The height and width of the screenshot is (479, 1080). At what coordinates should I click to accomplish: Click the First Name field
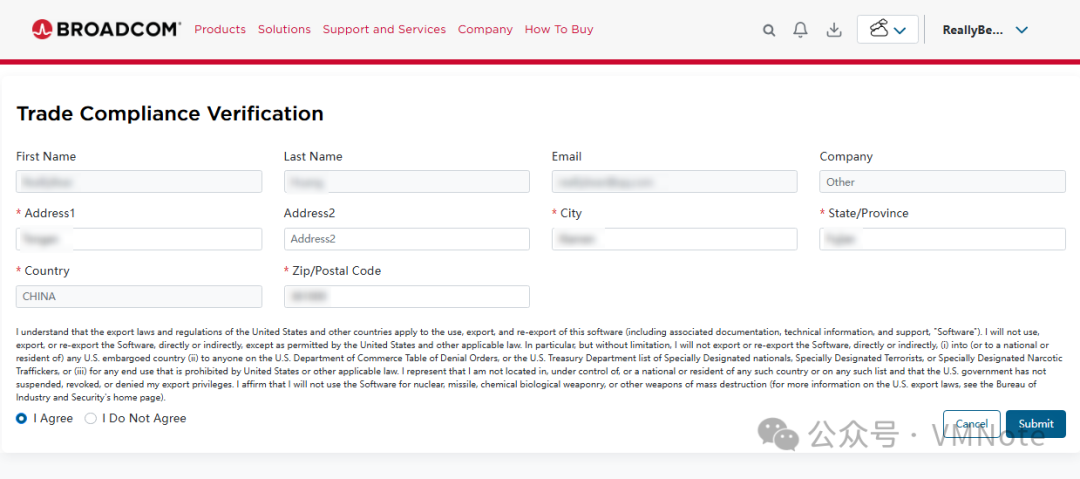click(x=138, y=182)
